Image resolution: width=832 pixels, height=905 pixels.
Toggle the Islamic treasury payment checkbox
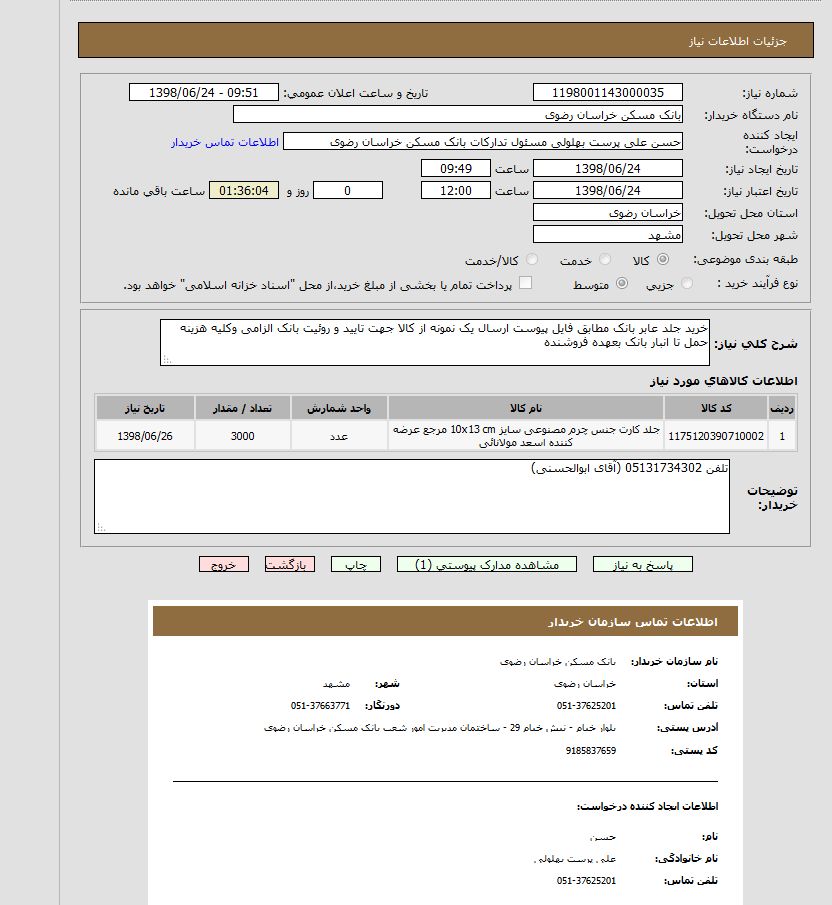coord(525,283)
